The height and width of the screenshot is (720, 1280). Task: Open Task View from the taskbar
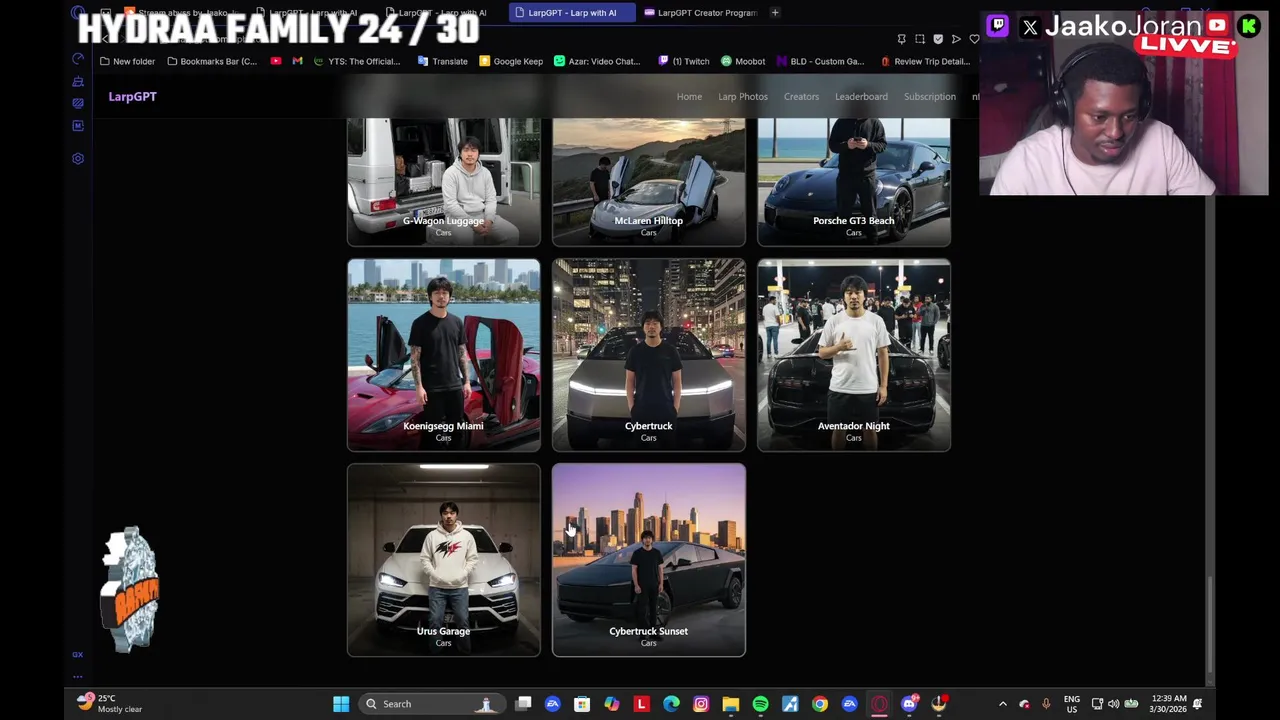523,704
